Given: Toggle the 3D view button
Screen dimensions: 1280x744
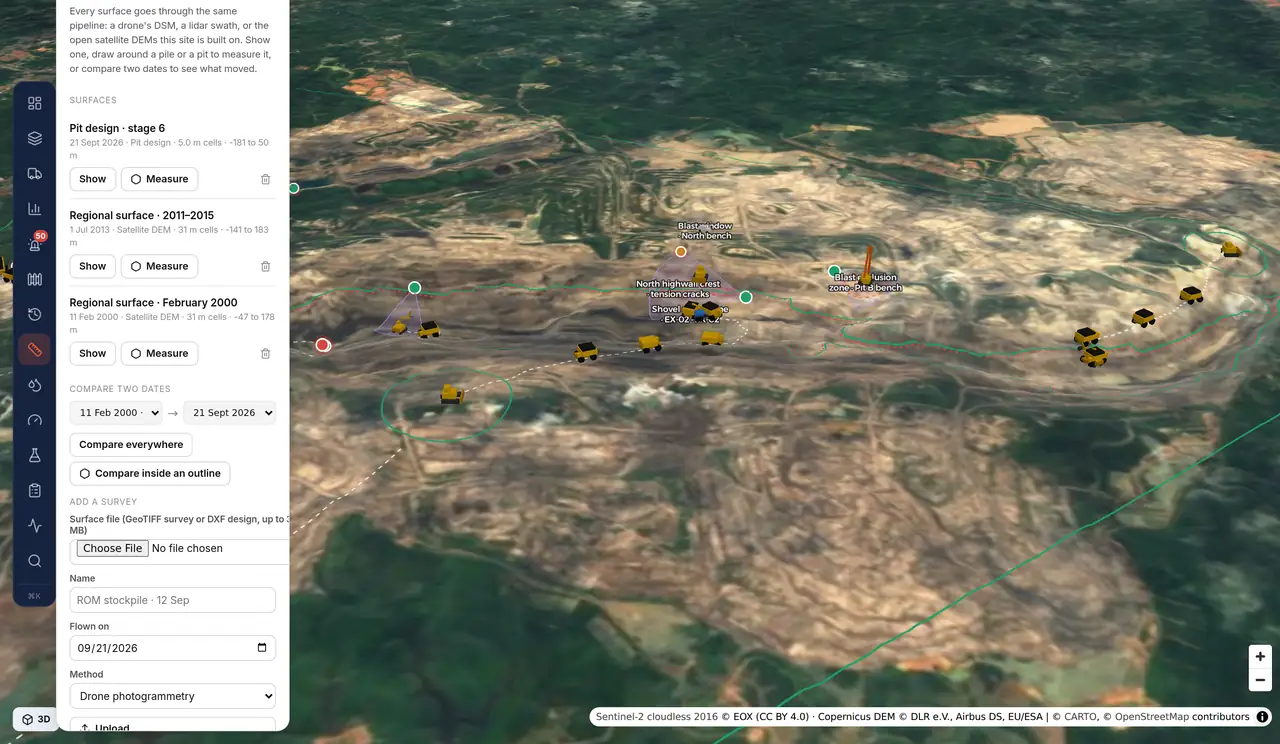Looking at the screenshot, I should [x=36, y=719].
